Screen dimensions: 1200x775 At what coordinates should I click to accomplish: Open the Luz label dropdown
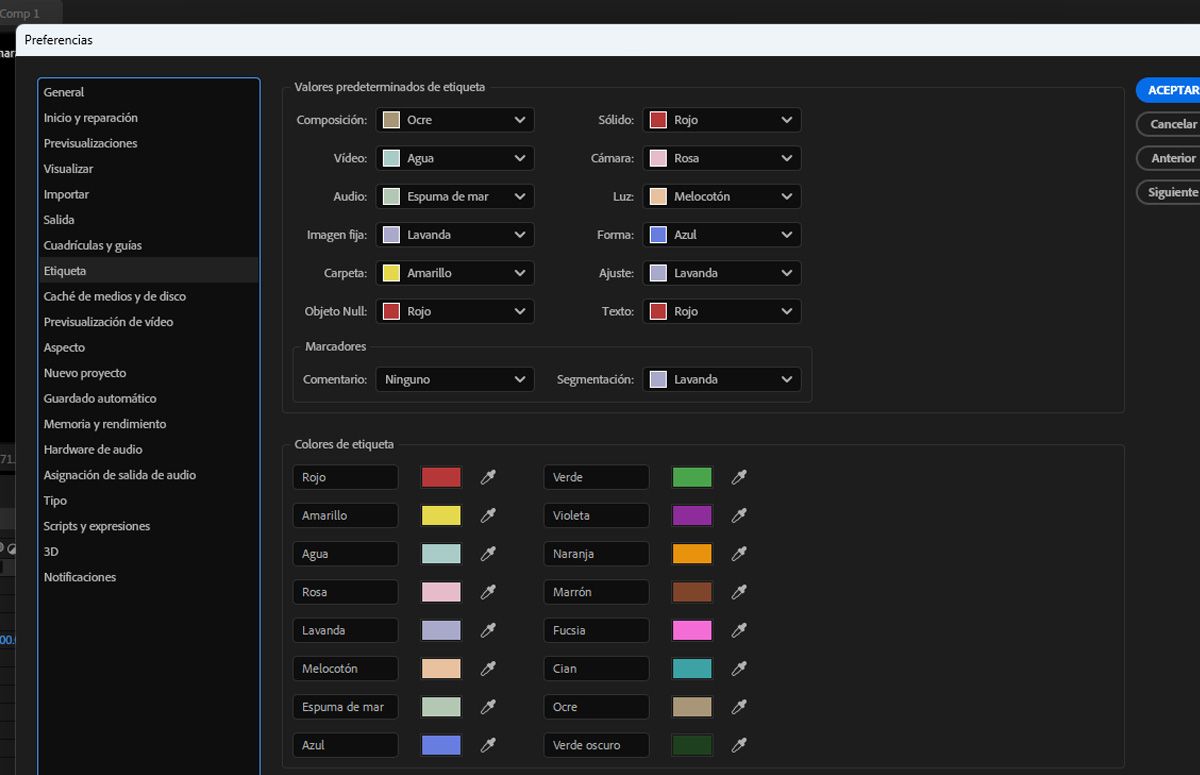click(722, 196)
